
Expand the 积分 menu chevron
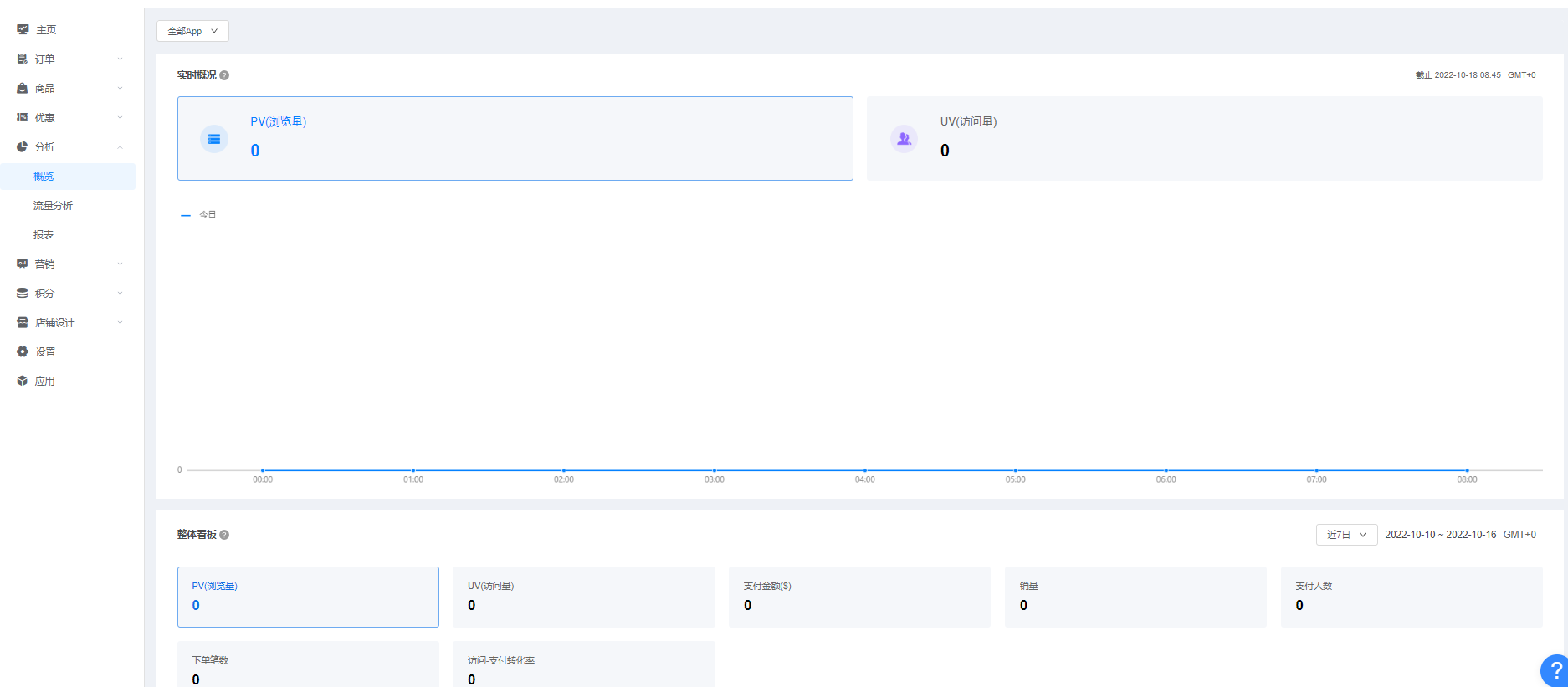[x=120, y=293]
